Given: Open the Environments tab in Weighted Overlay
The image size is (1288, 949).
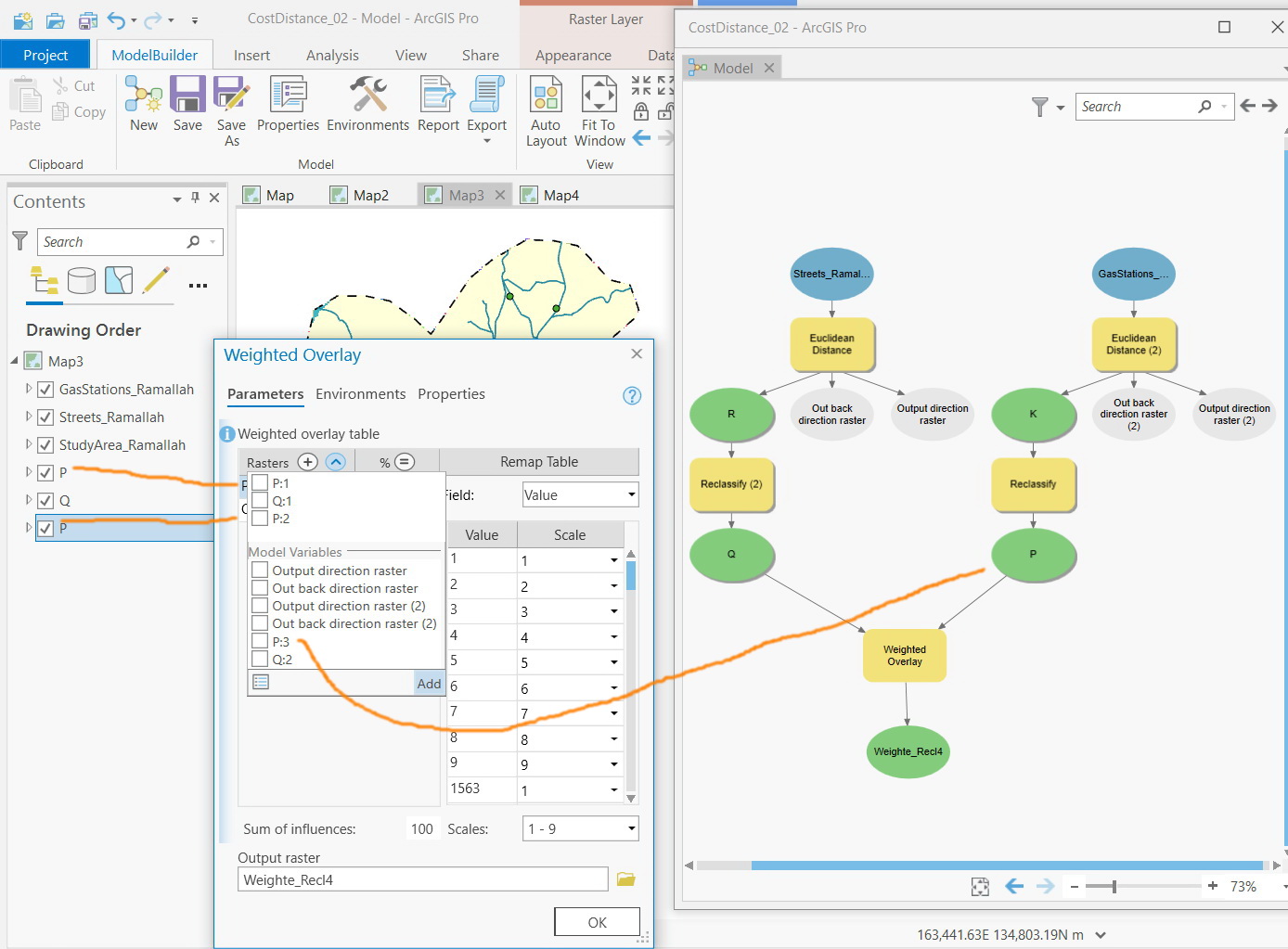Looking at the screenshot, I should (360, 394).
